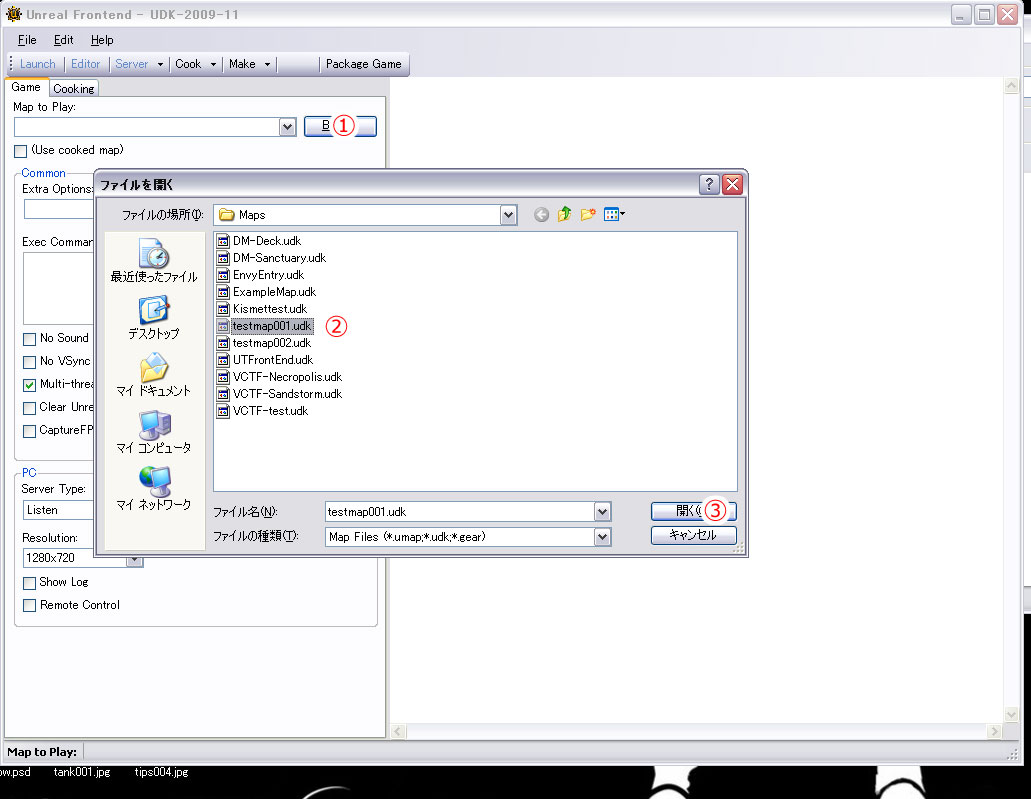The image size is (1031, 799).
Task: Click the UTFrontEnd.udk file icon
Action: point(224,360)
